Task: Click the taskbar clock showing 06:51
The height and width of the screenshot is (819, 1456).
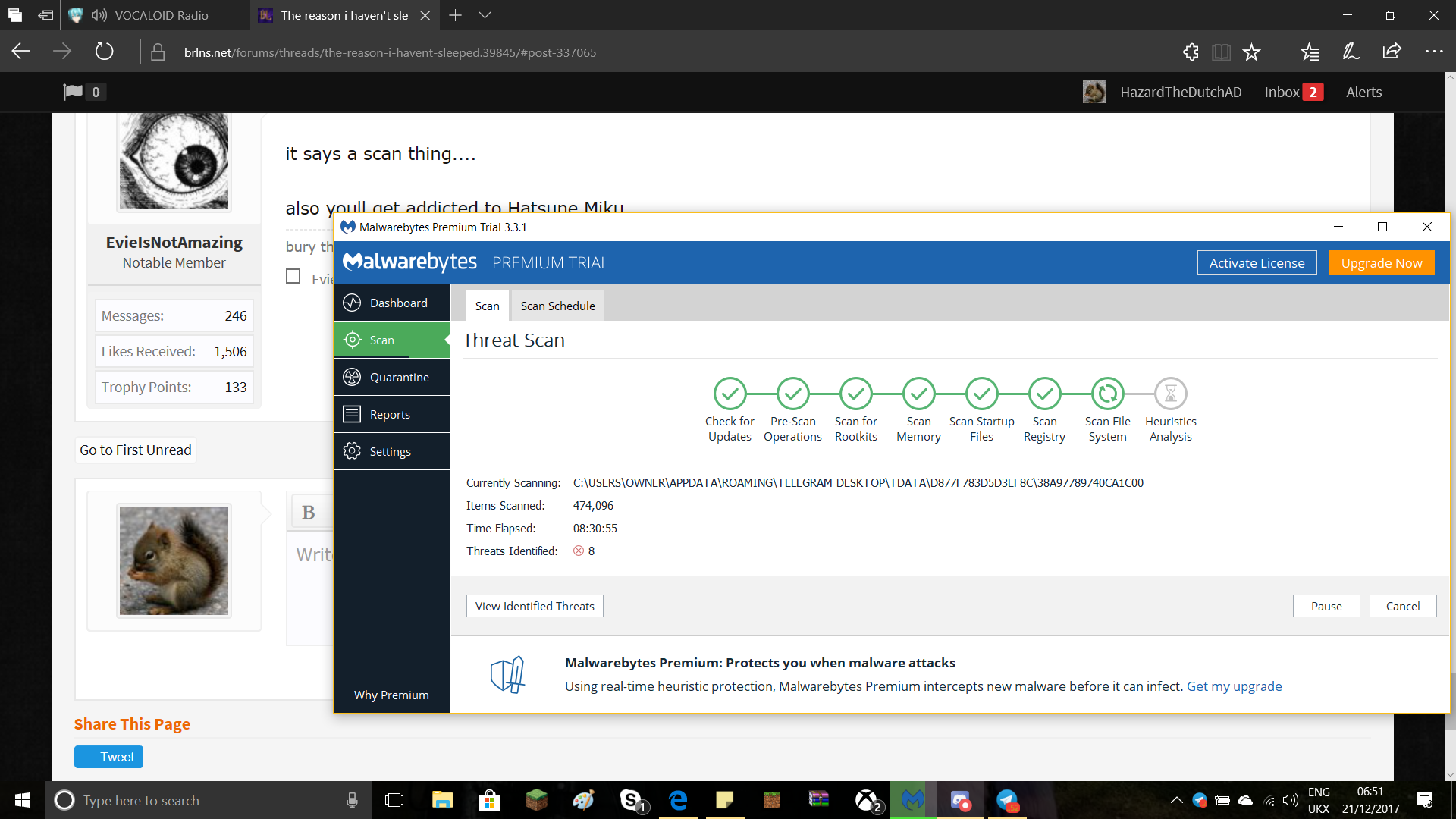Action: tap(1370, 800)
